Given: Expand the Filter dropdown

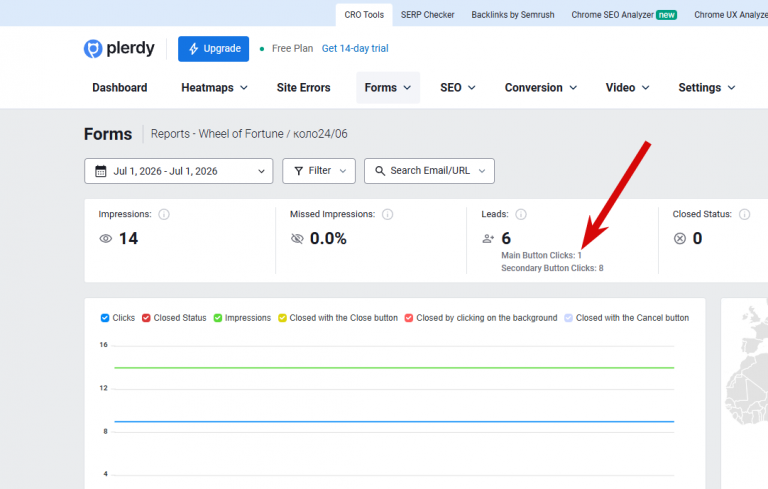Looking at the screenshot, I should pos(319,171).
